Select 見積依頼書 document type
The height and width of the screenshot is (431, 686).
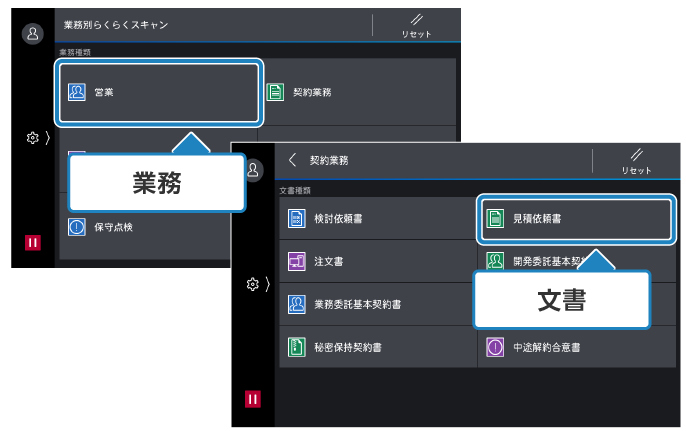click(577, 218)
